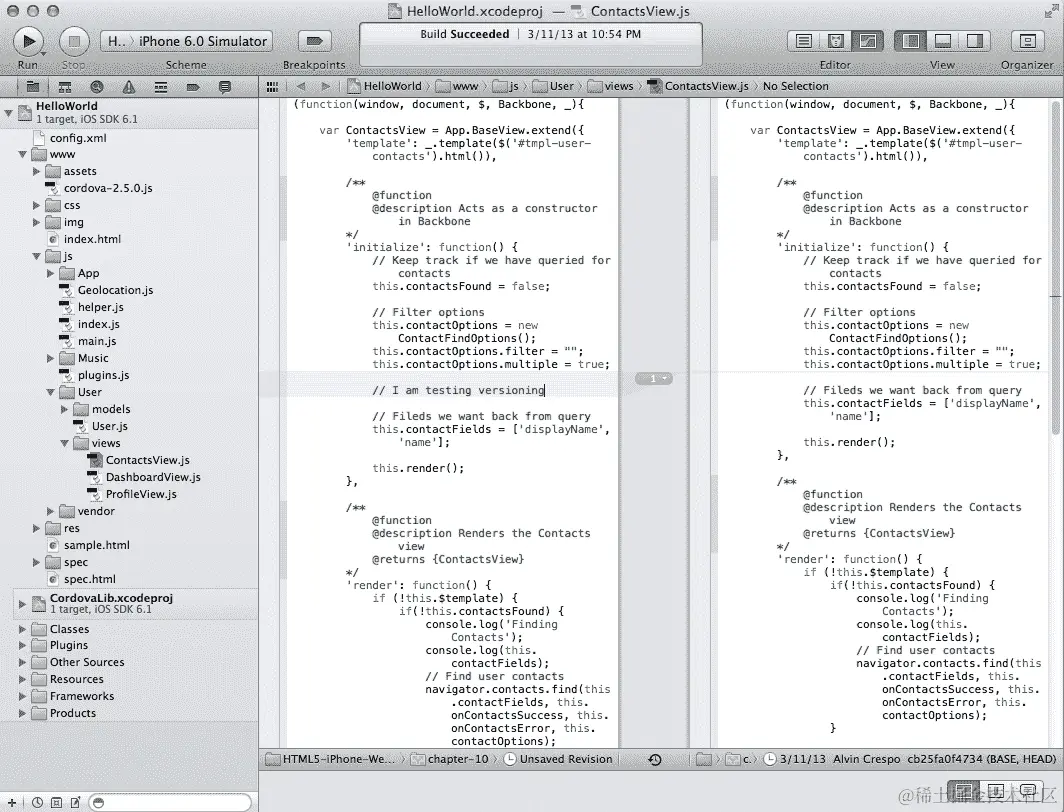
Task: Open the Issue navigator warning triangle
Action: point(128,87)
